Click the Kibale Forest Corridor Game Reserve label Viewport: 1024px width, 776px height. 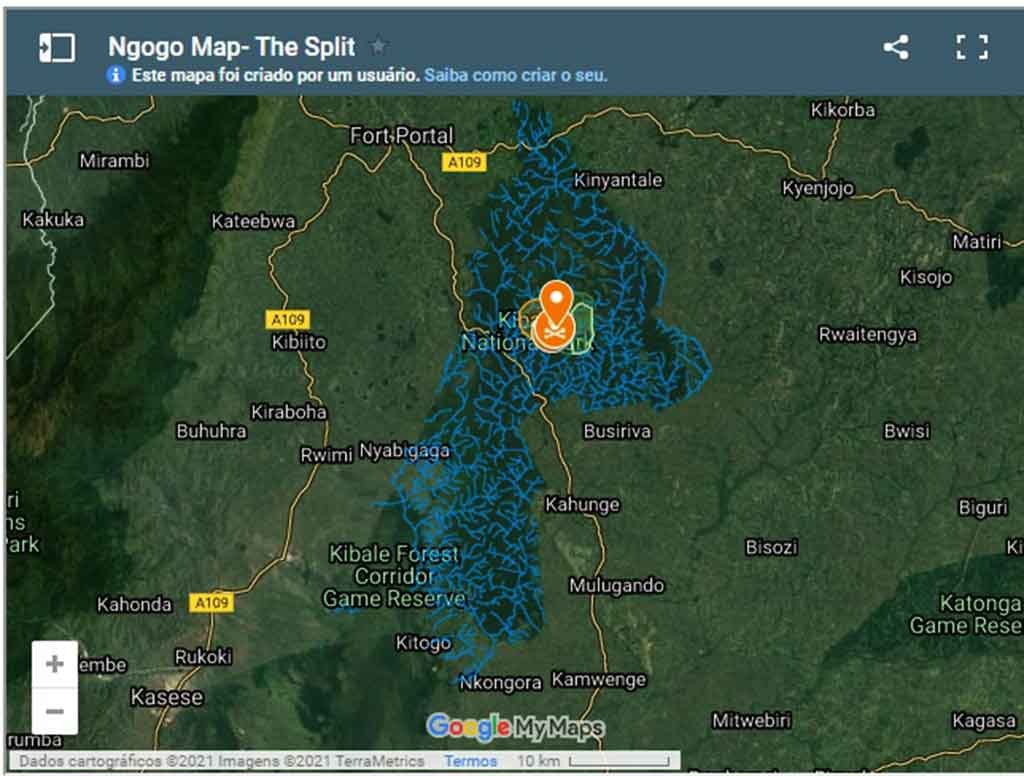click(394, 576)
